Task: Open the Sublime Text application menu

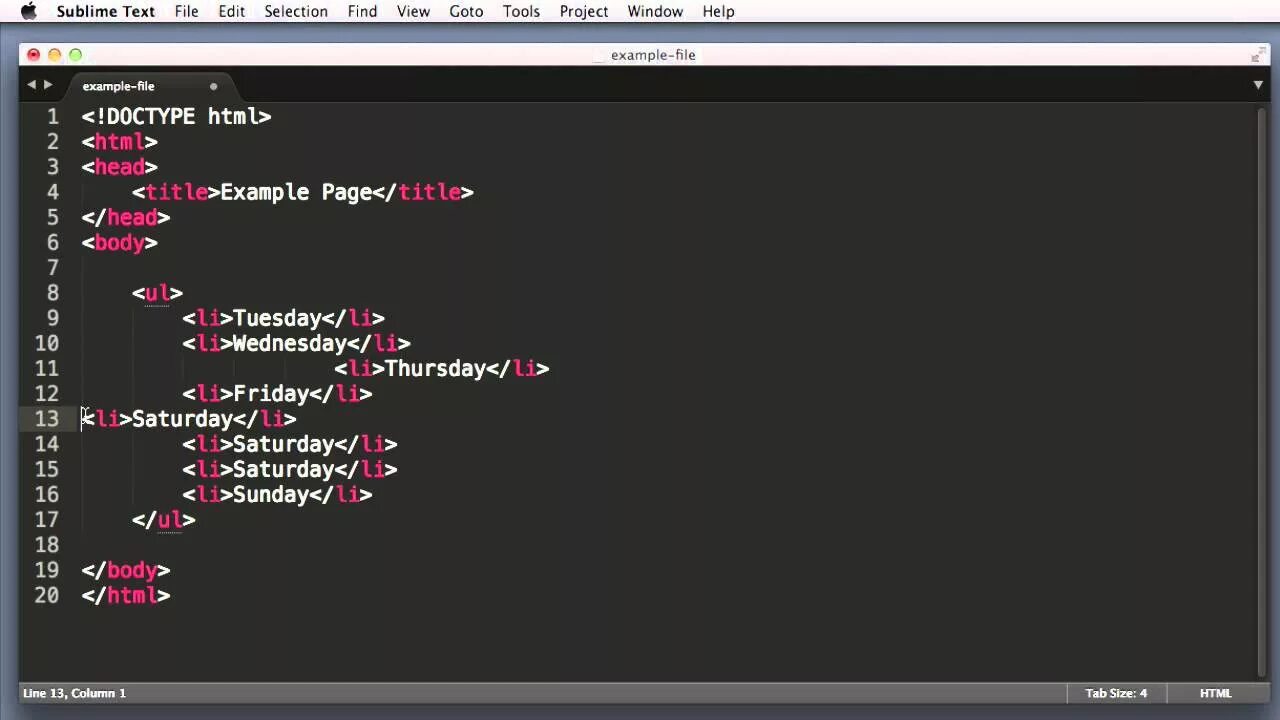Action: (x=105, y=11)
